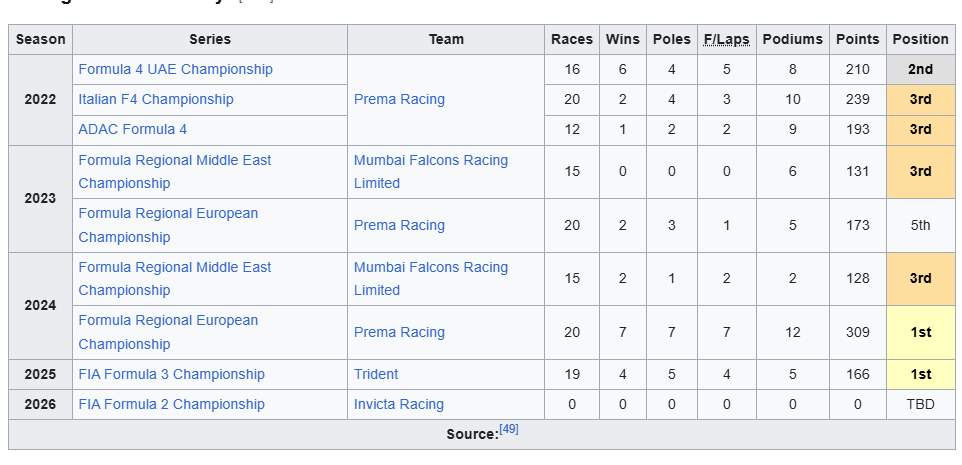This screenshot has width=962, height=465.
Task: Click the FIA Formula 3 Championship link
Action: pos(171,374)
